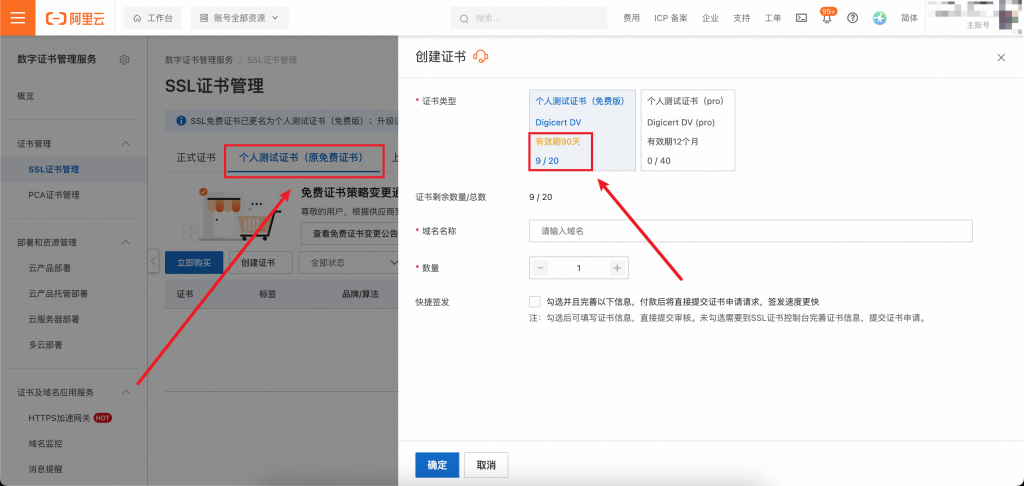Open notifications bell with 99+ badge
This screenshot has height=486, width=1024.
point(827,18)
